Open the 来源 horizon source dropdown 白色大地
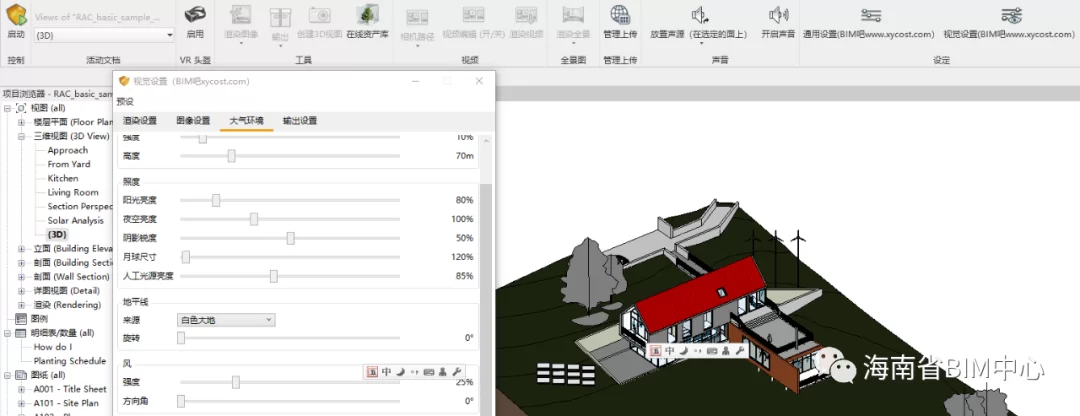Screen dimensions: 1080x416 [x=226, y=320]
